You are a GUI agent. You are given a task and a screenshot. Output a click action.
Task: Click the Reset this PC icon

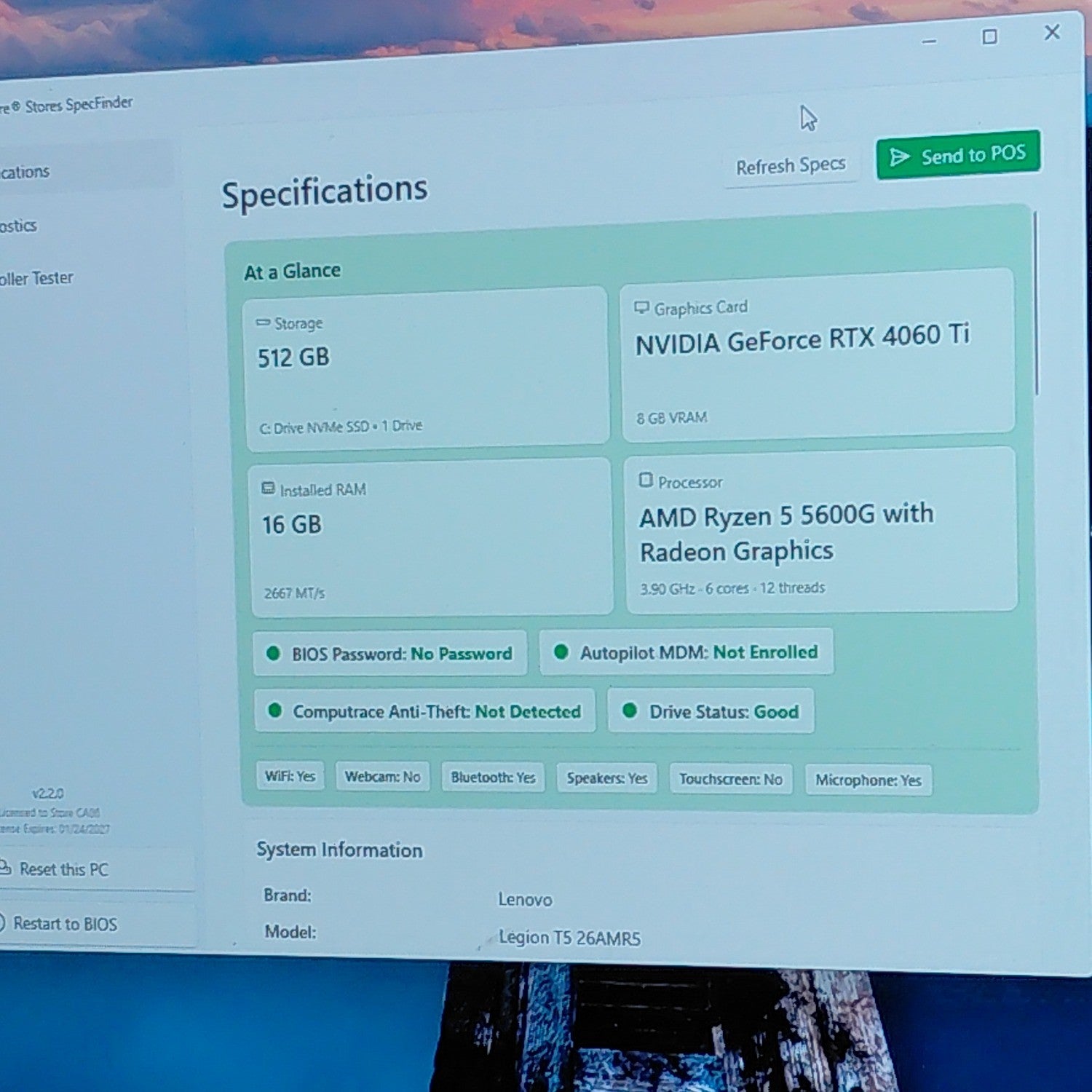coord(4,868)
